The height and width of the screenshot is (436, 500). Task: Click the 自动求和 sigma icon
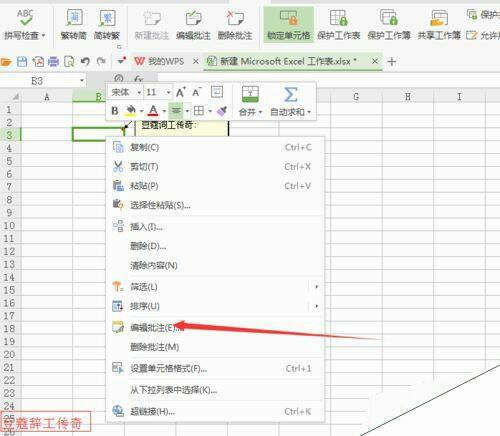pyautogui.click(x=290, y=94)
